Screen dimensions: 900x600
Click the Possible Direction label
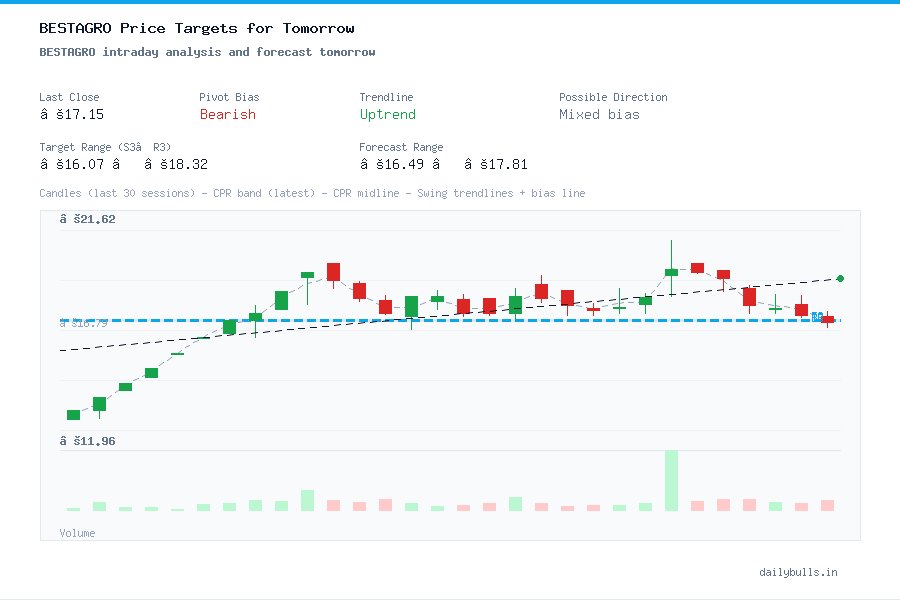[613, 97]
